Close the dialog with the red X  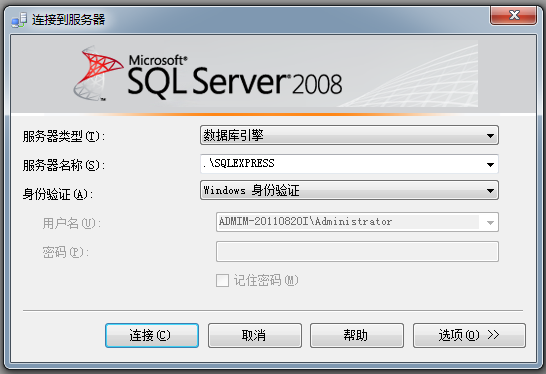tap(513, 15)
